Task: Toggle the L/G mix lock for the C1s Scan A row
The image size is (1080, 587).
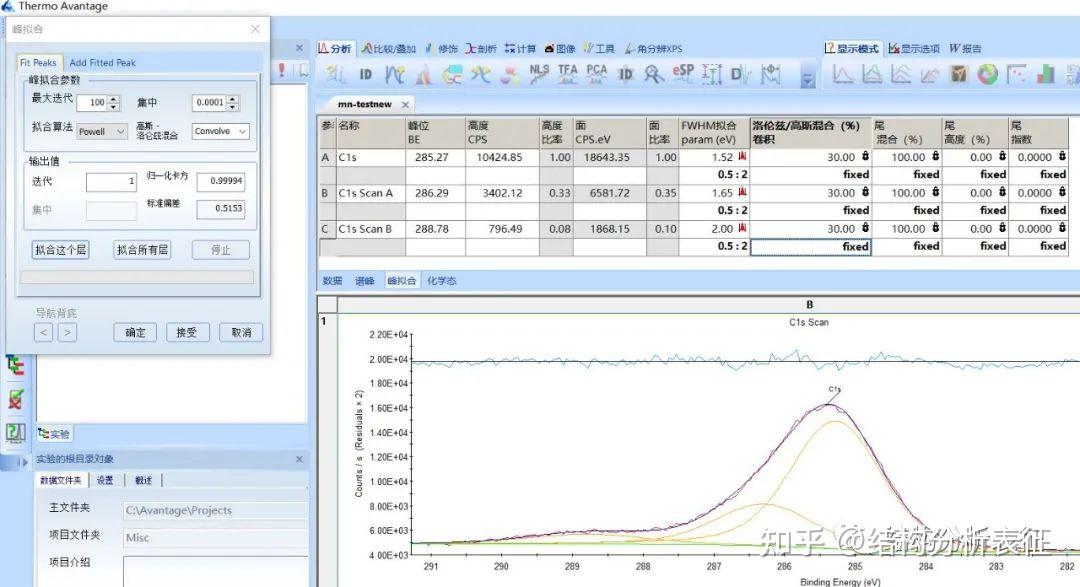Action: pos(865,192)
